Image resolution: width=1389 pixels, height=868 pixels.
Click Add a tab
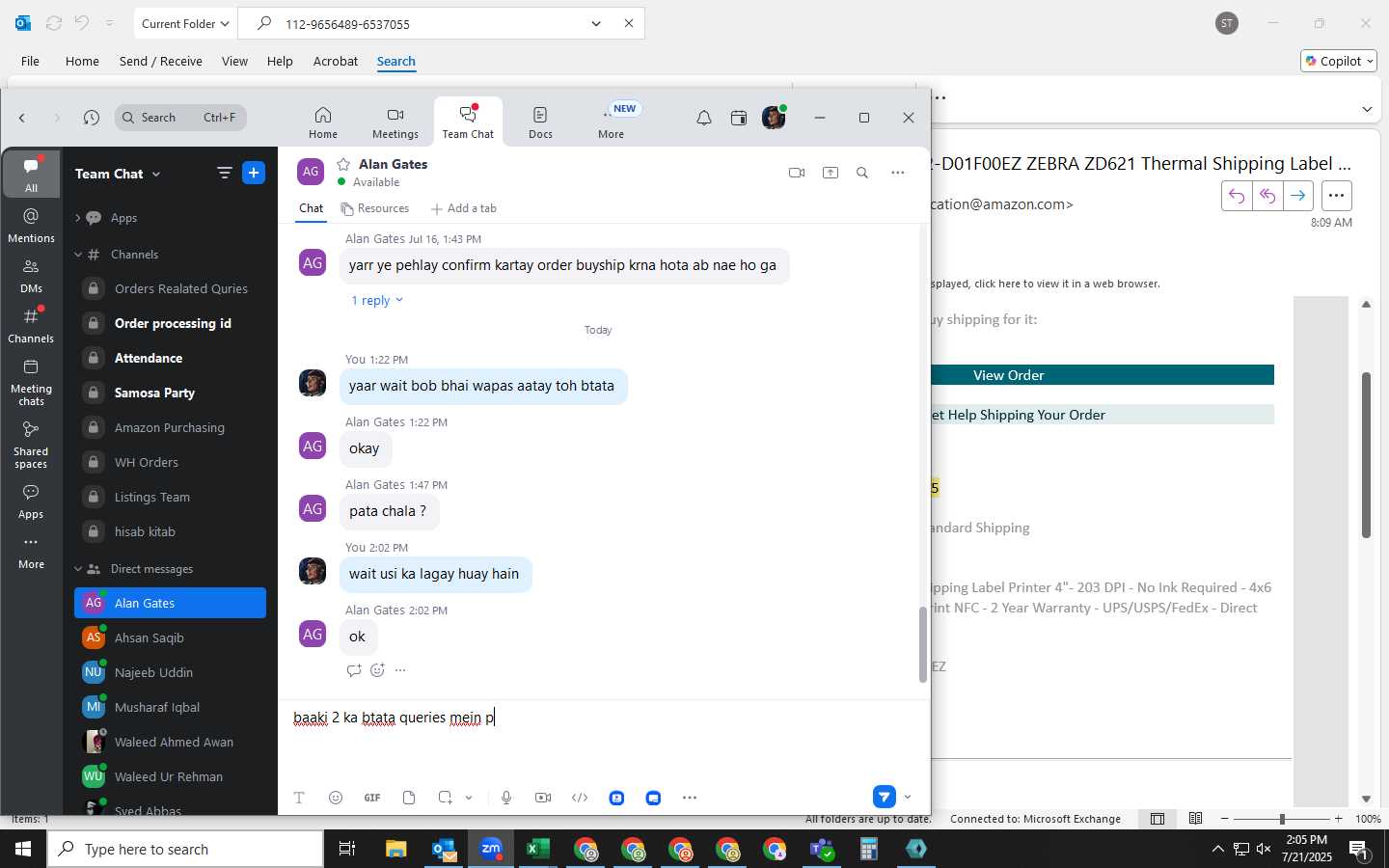464,208
